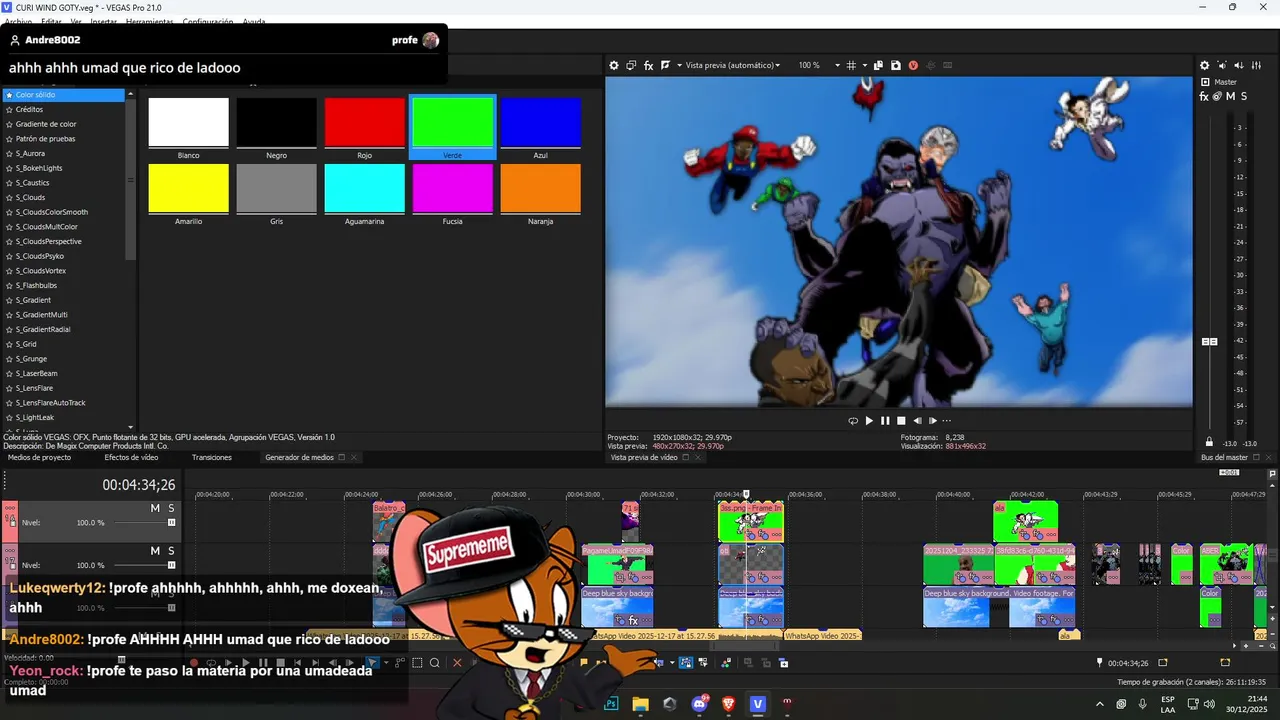1280x720 pixels.
Task: Step to next frame in preview
Action: (x=932, y=421)
